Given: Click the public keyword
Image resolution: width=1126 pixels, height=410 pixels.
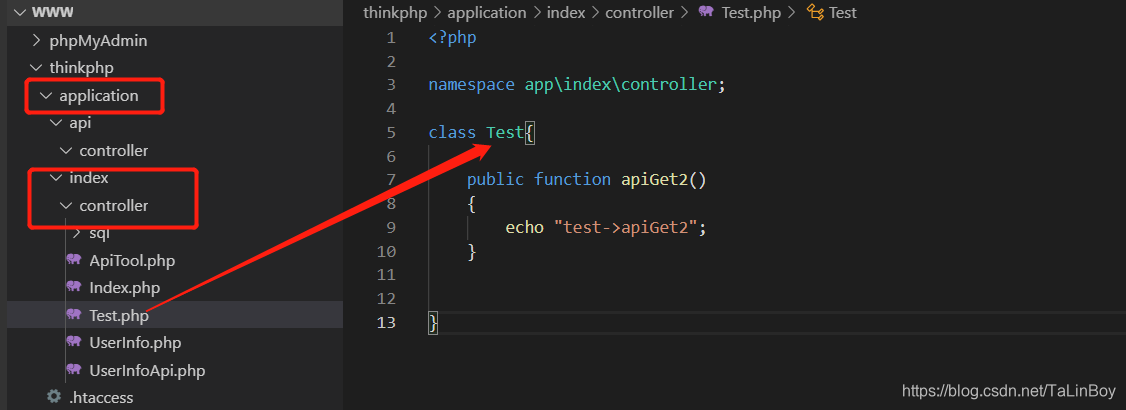Looking at the screenshot, I should 495,180.
